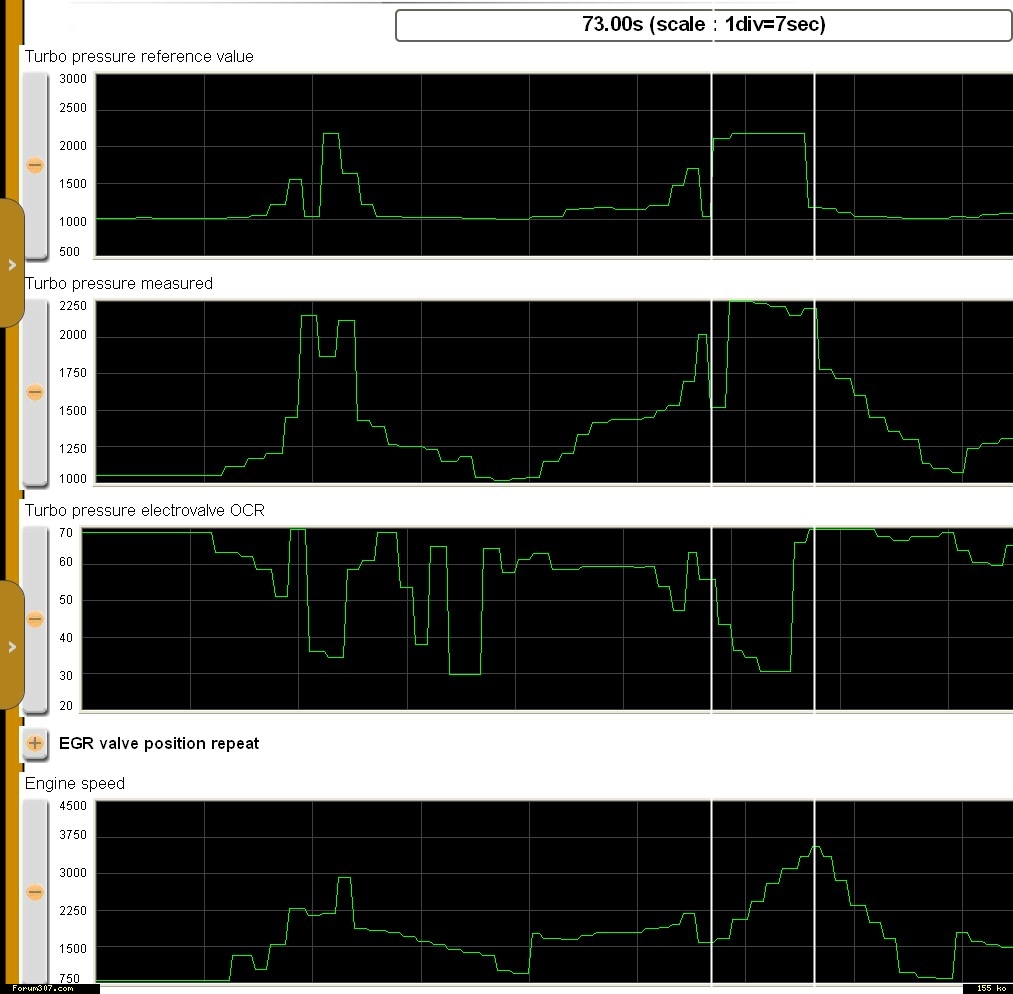Select the Turbo pressure measured title text

pyautogui.click(x=119, y=284)
